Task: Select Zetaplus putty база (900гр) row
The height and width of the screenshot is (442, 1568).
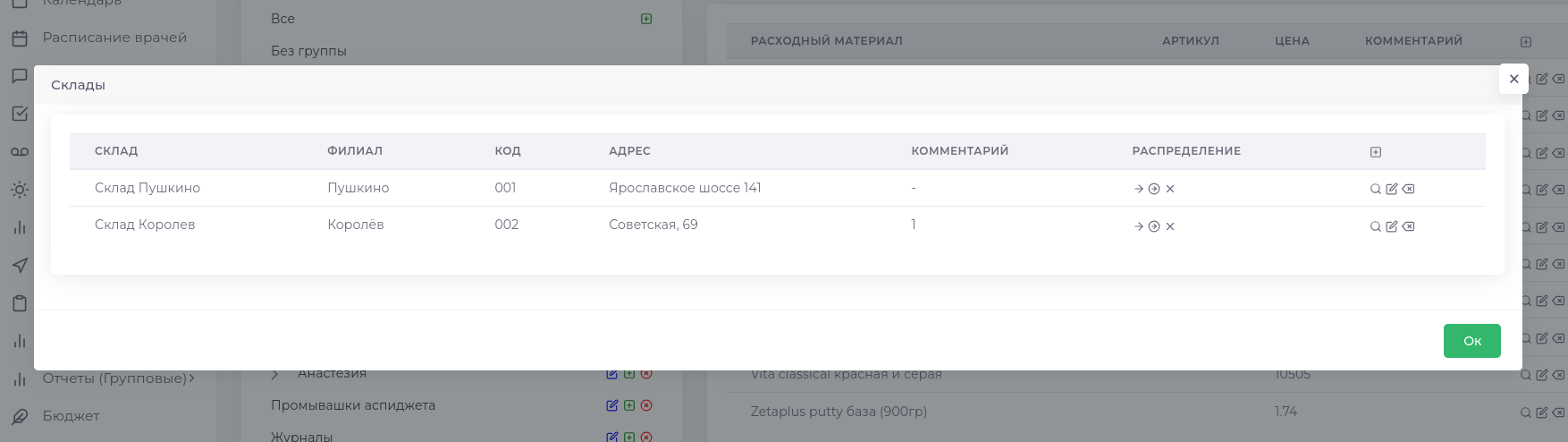Action: tap(839, 412)
